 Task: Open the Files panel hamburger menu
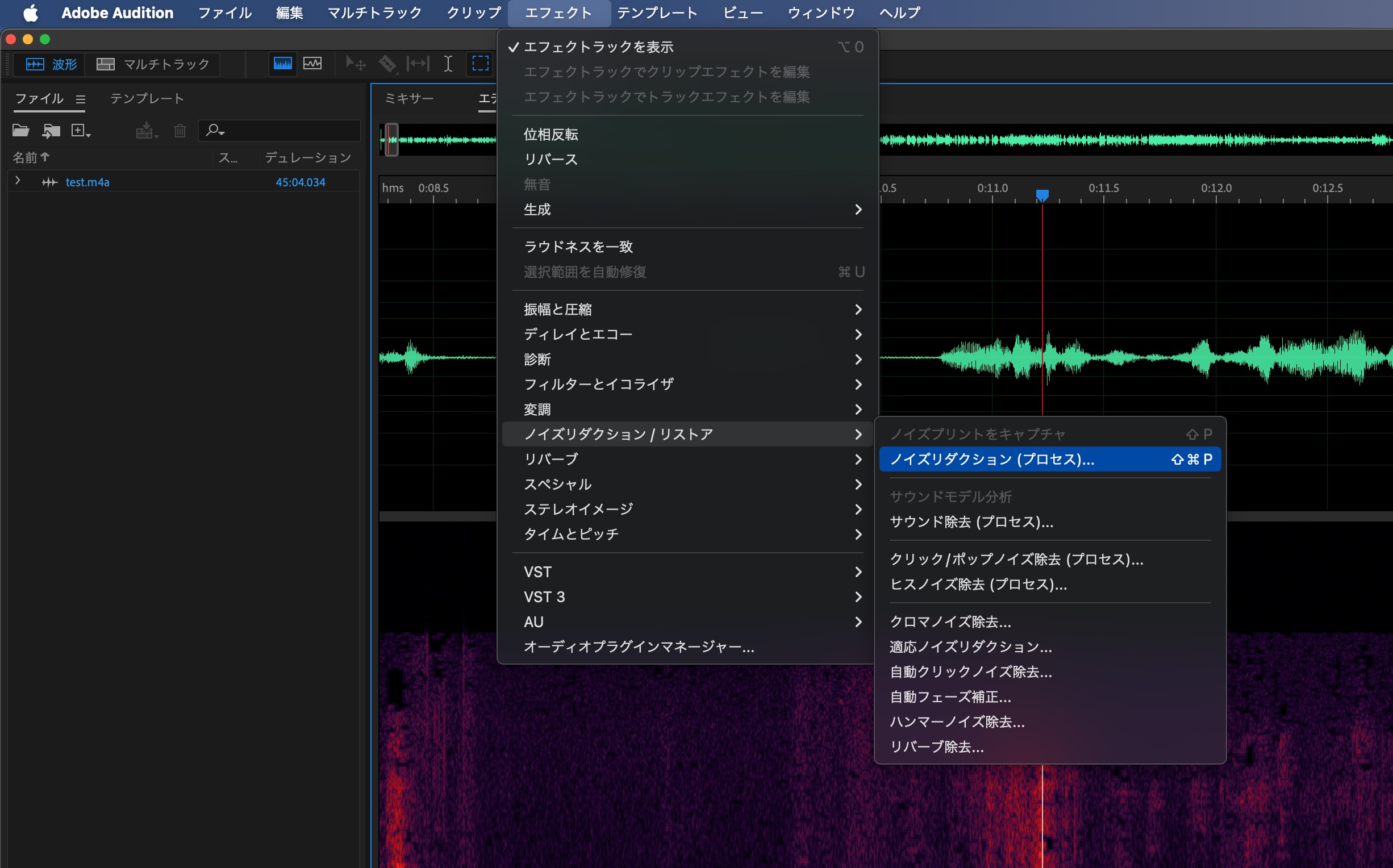tap(81, 99)
